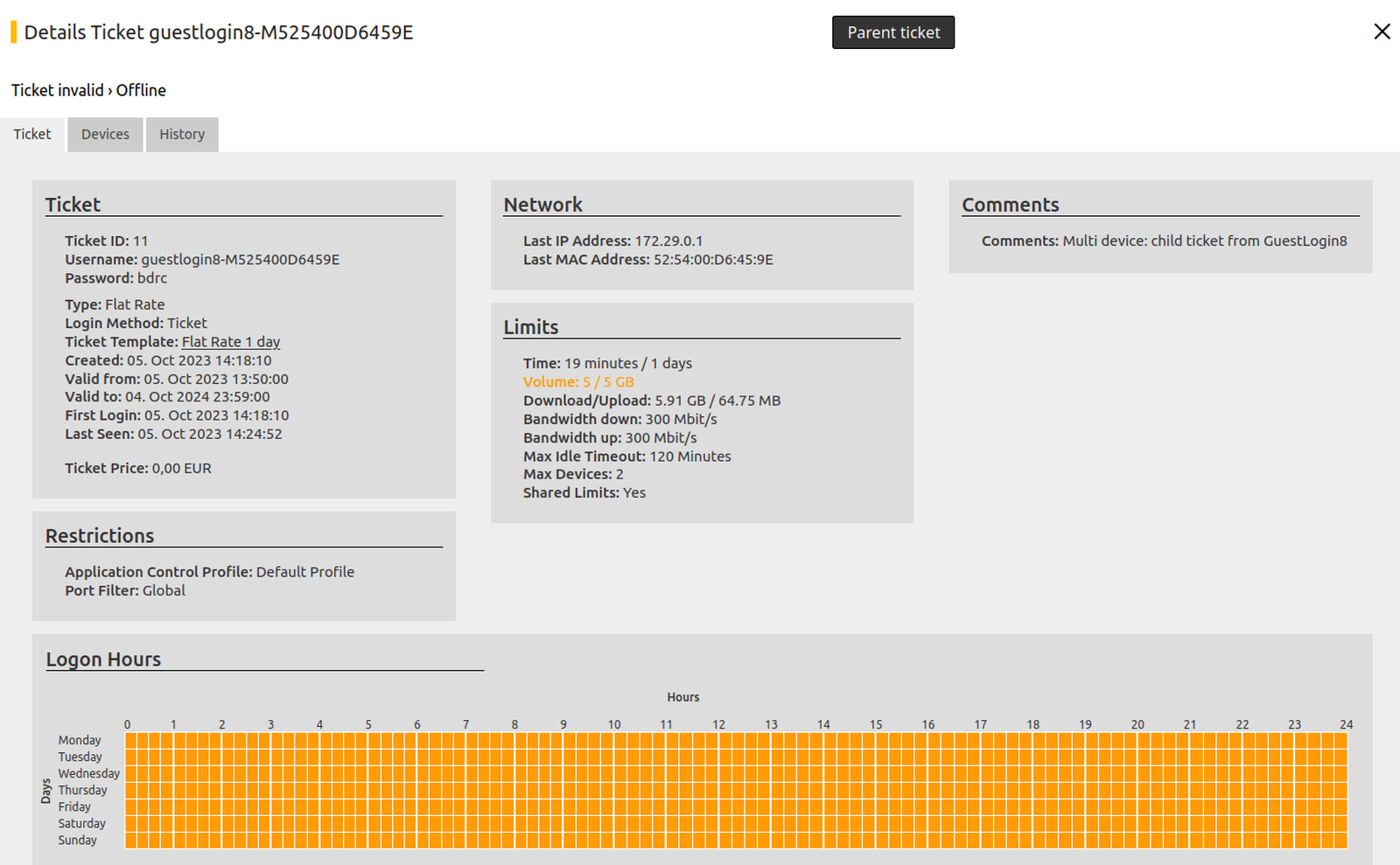Viewport: 1400px width, 865px height.
Task: Open the Parent ticket
Action: point(892,32)
